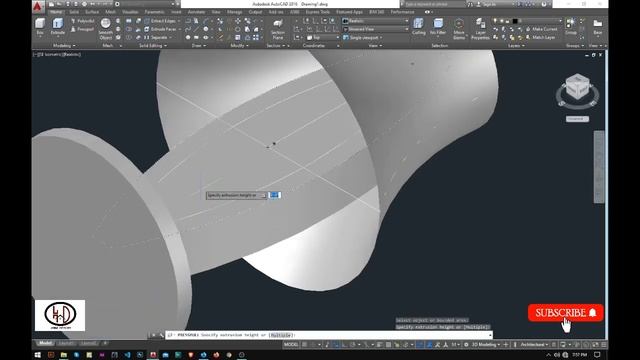Click the Extrude Faces tool
The image size is (640, 360).
(x=162, y=29)
